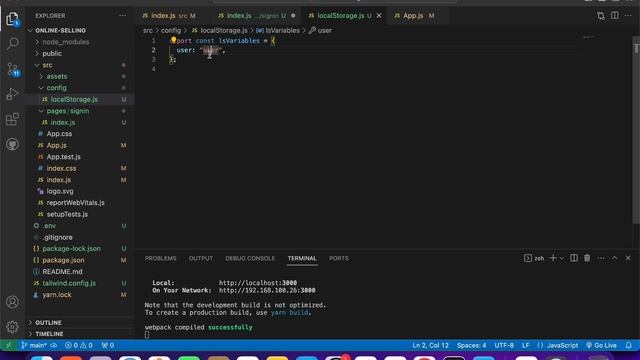Open the Run and Debug view
Image resolution: width=640 pixels, height=360 pixels.
(x=12, y=94)
